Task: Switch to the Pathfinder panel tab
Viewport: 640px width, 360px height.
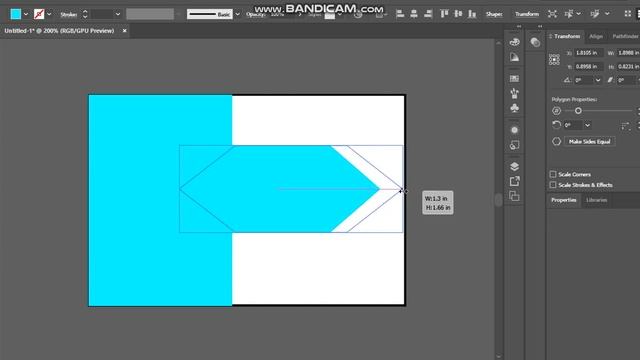Action: tap(625, 36)
